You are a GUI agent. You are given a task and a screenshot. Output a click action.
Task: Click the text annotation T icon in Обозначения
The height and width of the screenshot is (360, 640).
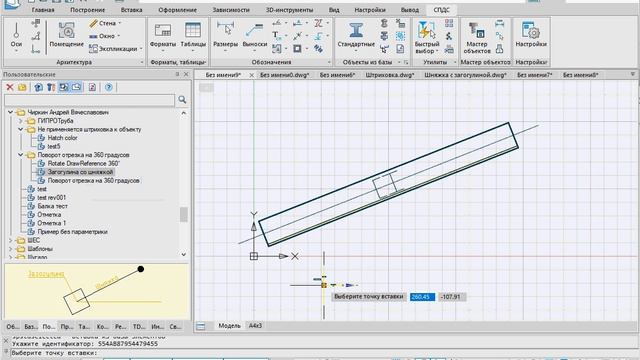coord(276,36)
